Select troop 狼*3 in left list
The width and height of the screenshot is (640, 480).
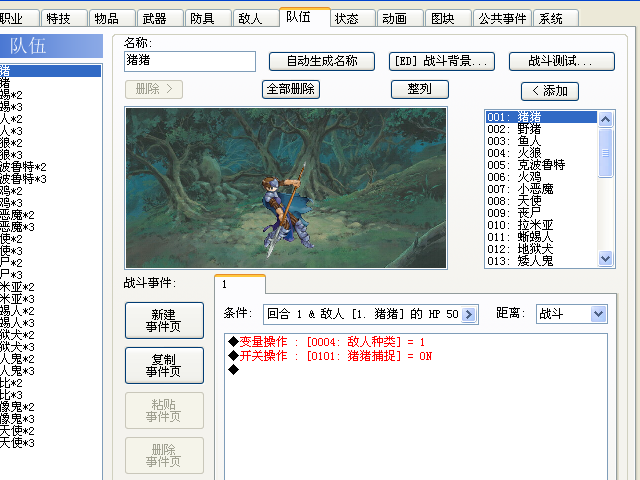50,155
